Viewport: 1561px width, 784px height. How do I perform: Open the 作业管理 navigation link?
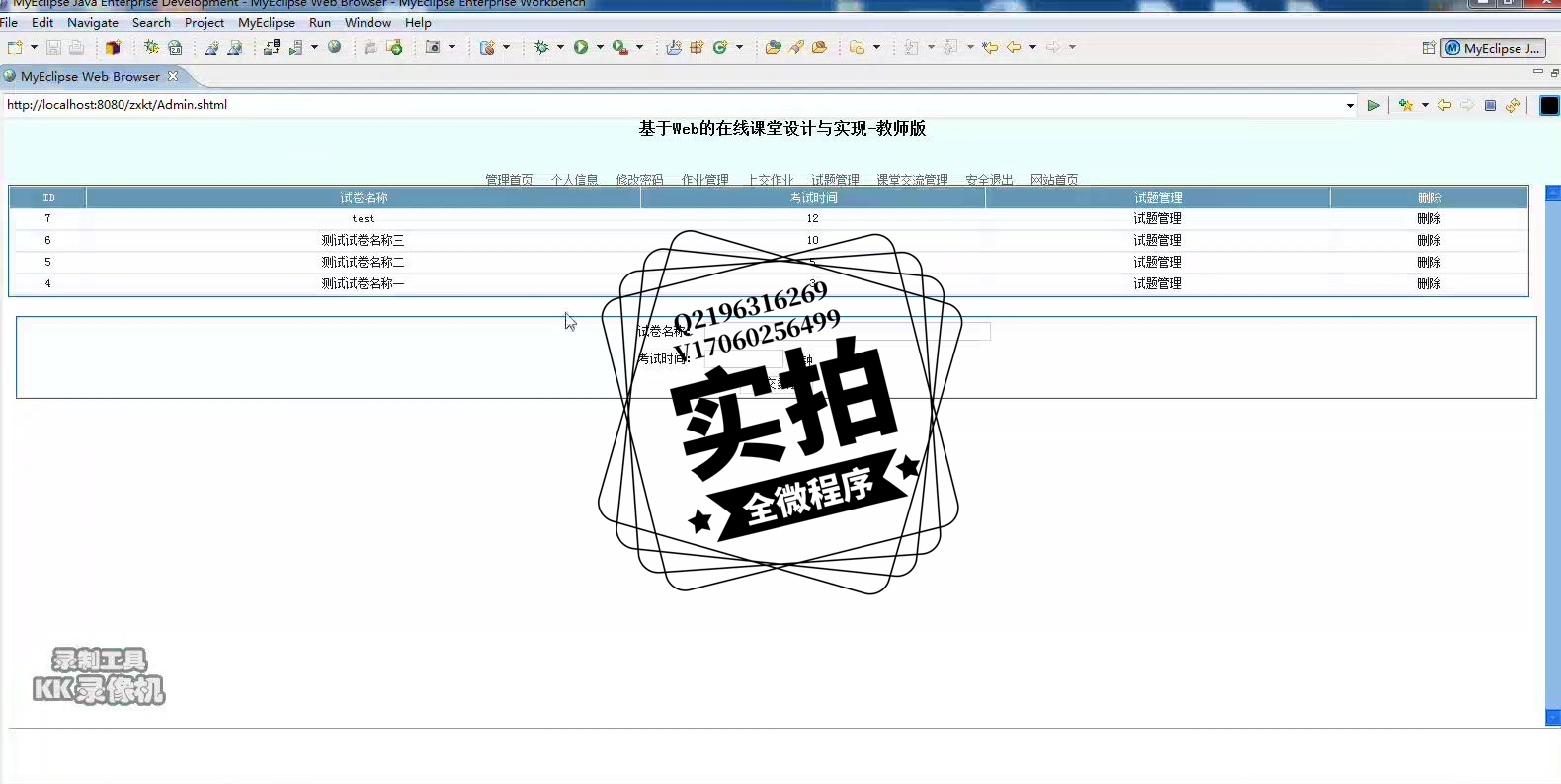704,180
